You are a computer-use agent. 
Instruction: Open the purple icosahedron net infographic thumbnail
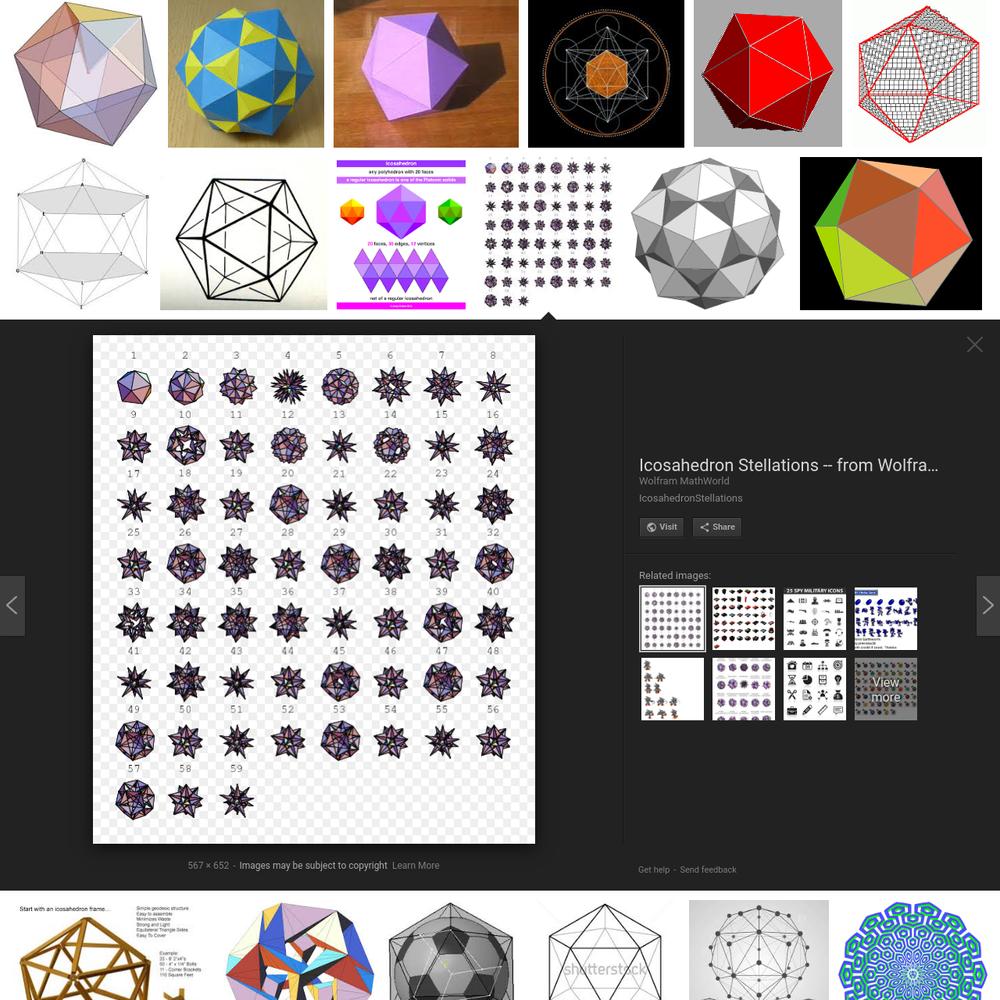pos(401,234)
